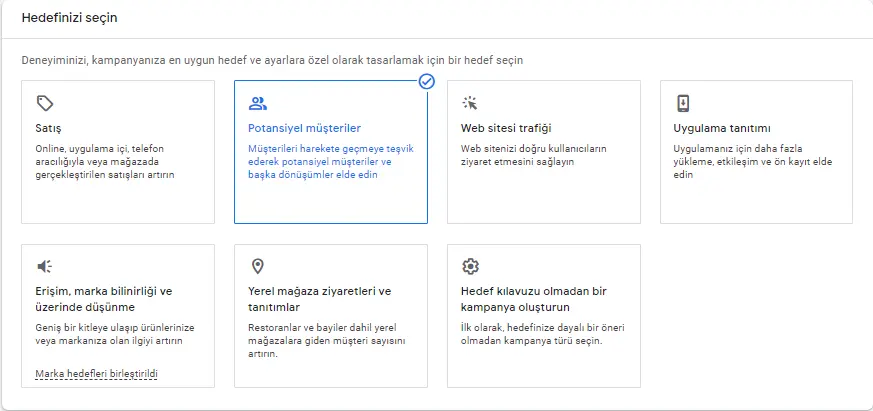Select the Satış goal title

click(x=48, y=129)
